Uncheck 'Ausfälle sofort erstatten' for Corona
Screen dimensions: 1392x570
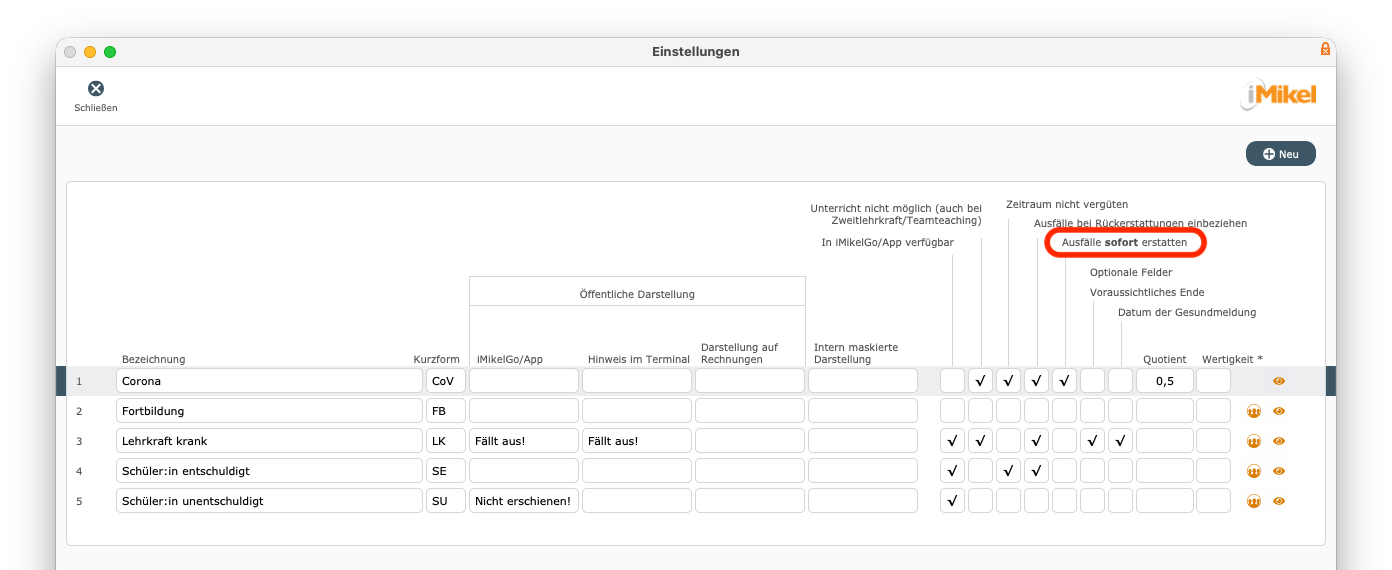pyautogui.click(x=1064, y=381)
